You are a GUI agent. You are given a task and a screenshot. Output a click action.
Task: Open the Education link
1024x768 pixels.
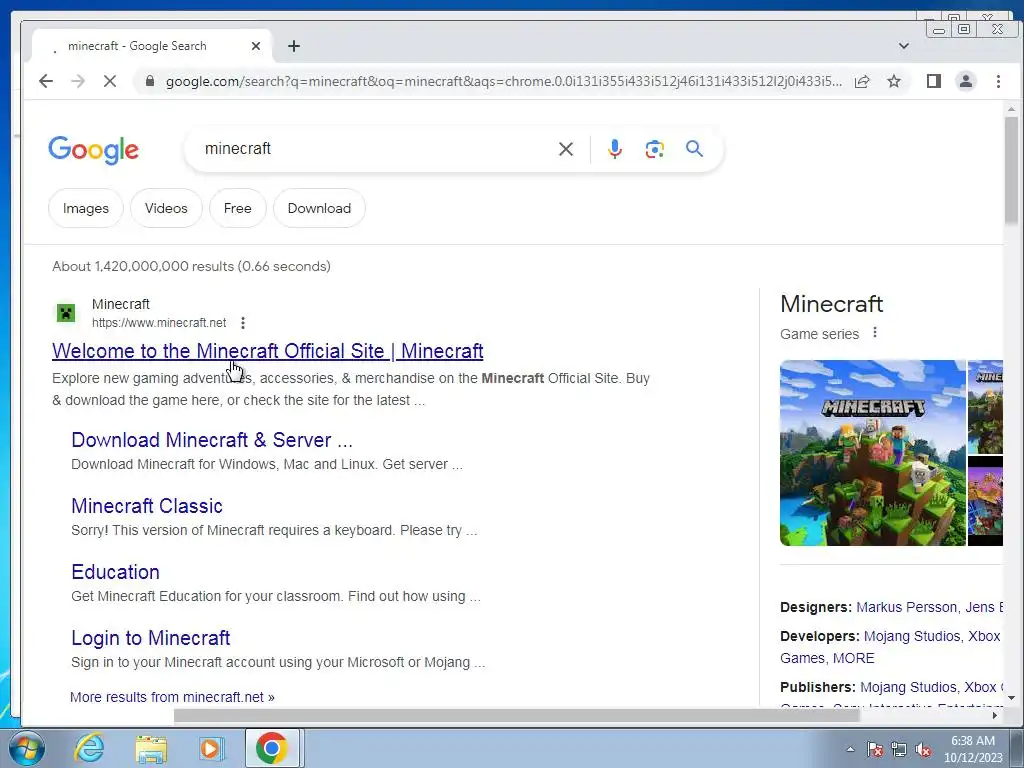[116, 571]
